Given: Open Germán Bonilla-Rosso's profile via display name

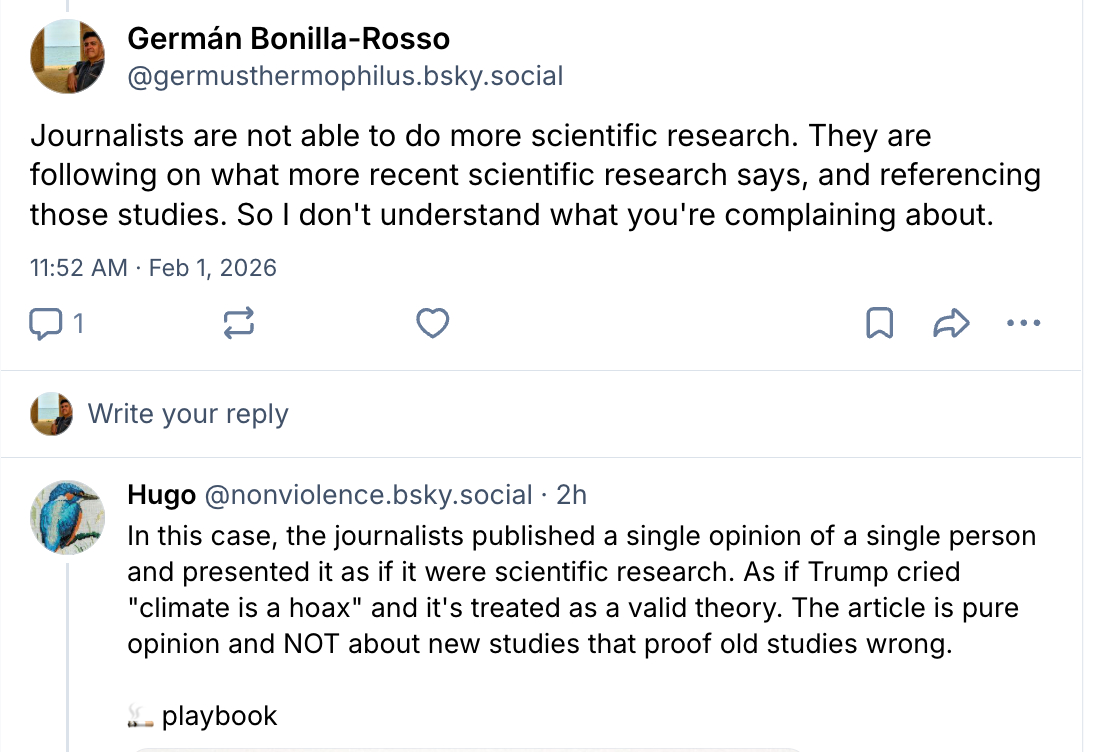Looking at the screenshot, I should (x=288, y=39).
